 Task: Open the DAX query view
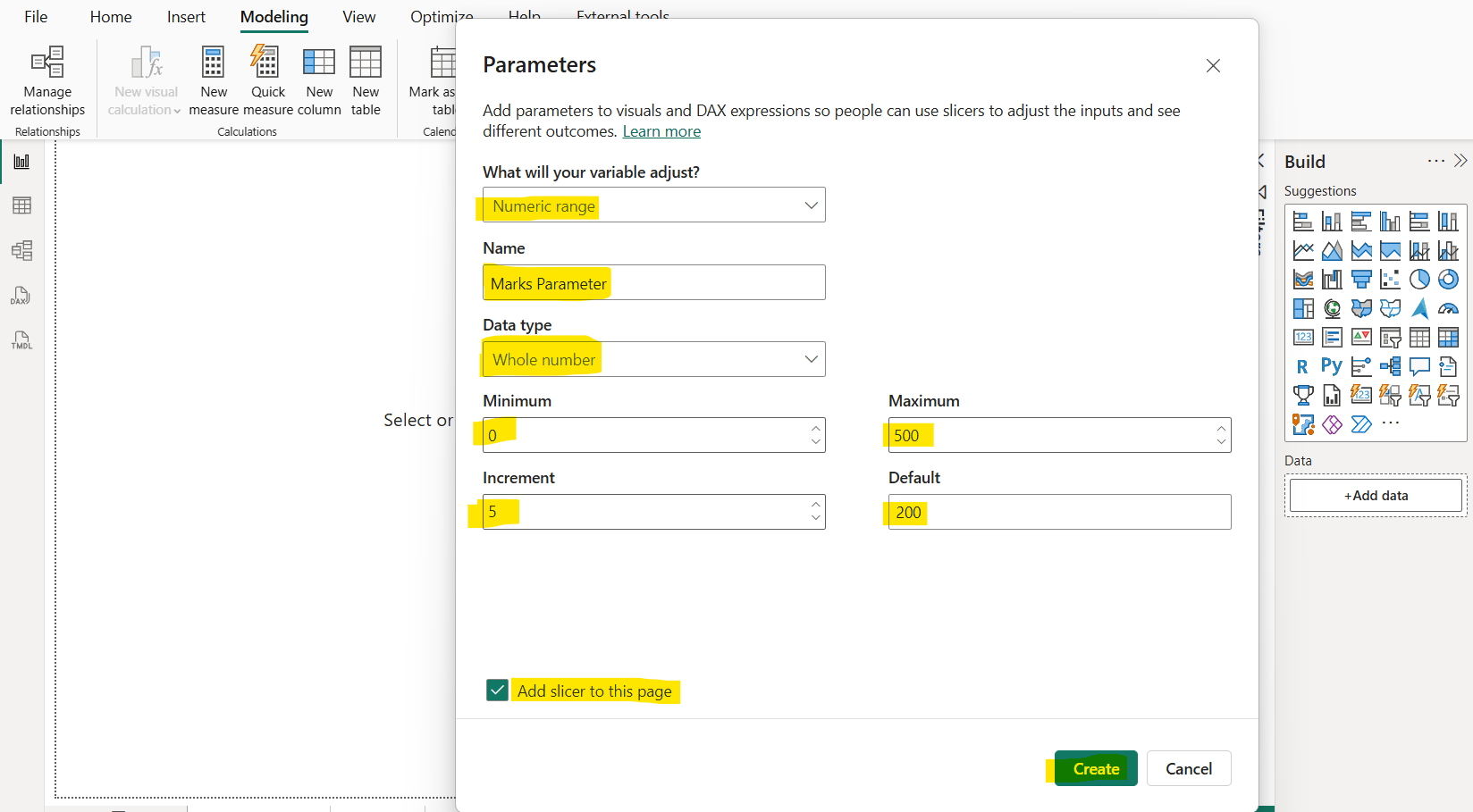[21, 296]
